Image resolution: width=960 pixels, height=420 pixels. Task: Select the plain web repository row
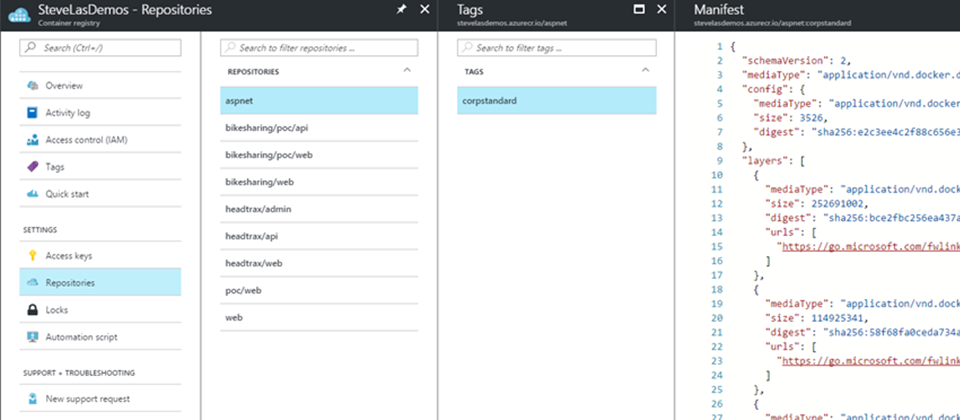[x=319, y=317]
